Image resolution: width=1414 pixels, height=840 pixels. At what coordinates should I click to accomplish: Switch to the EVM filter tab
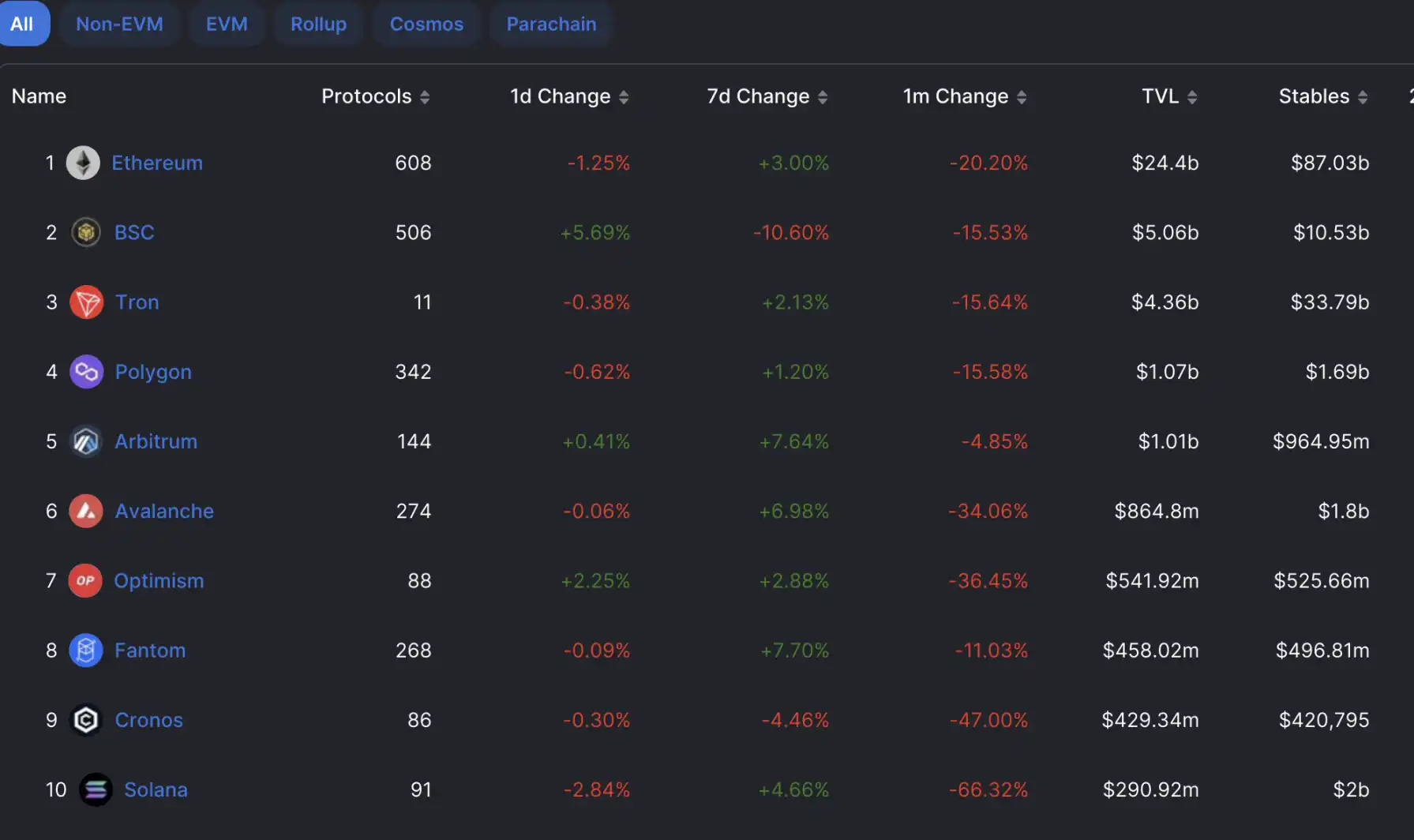227,24
